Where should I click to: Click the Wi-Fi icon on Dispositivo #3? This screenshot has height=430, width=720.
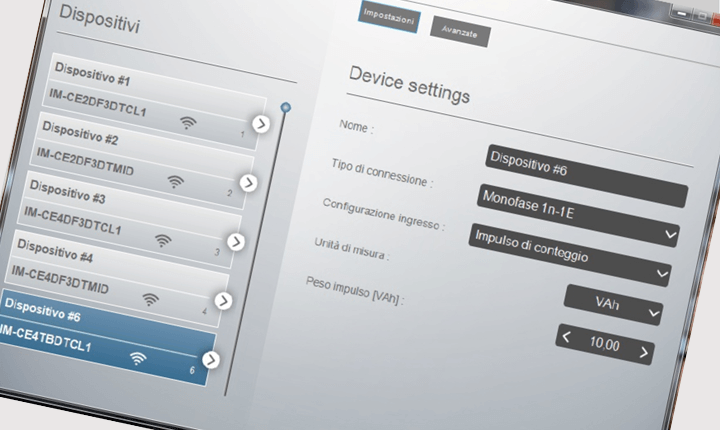coord(162,240)
